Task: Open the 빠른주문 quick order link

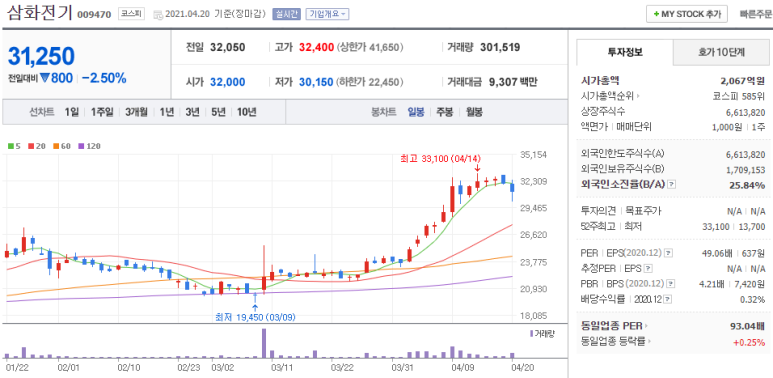Action: point(755,14)
